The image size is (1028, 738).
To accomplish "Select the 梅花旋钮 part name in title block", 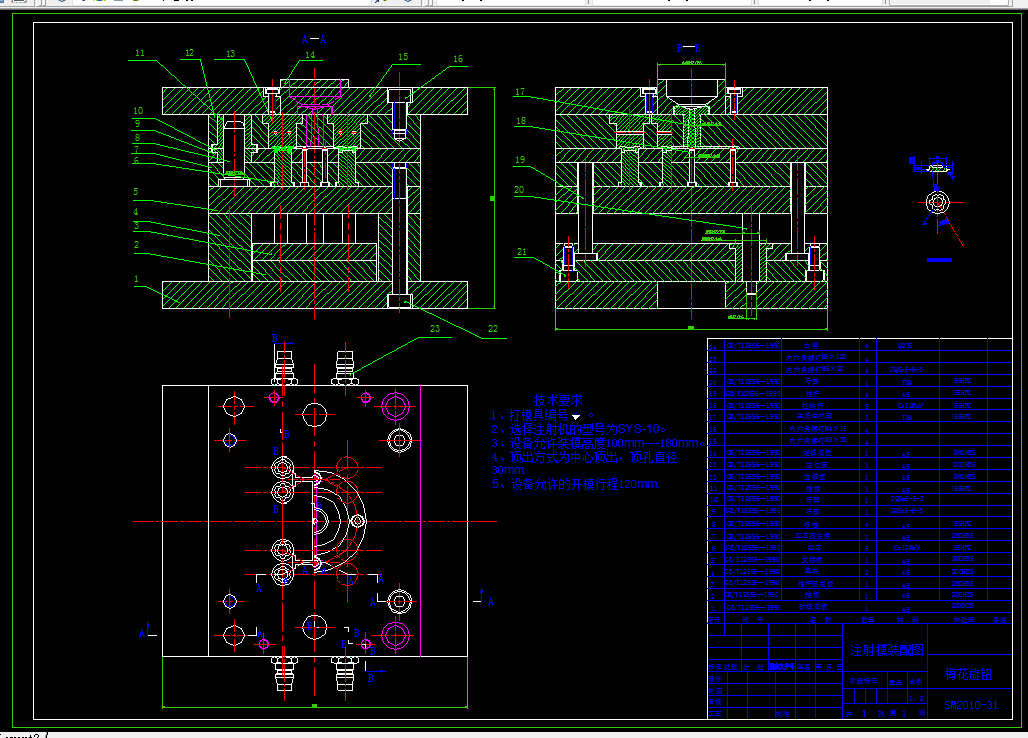I will [968, 674].
